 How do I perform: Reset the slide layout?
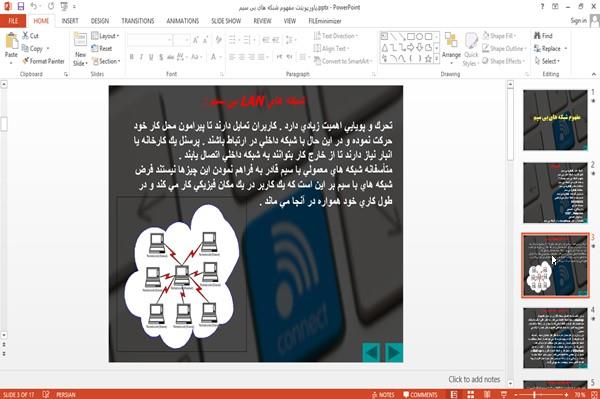coord(102,49)
